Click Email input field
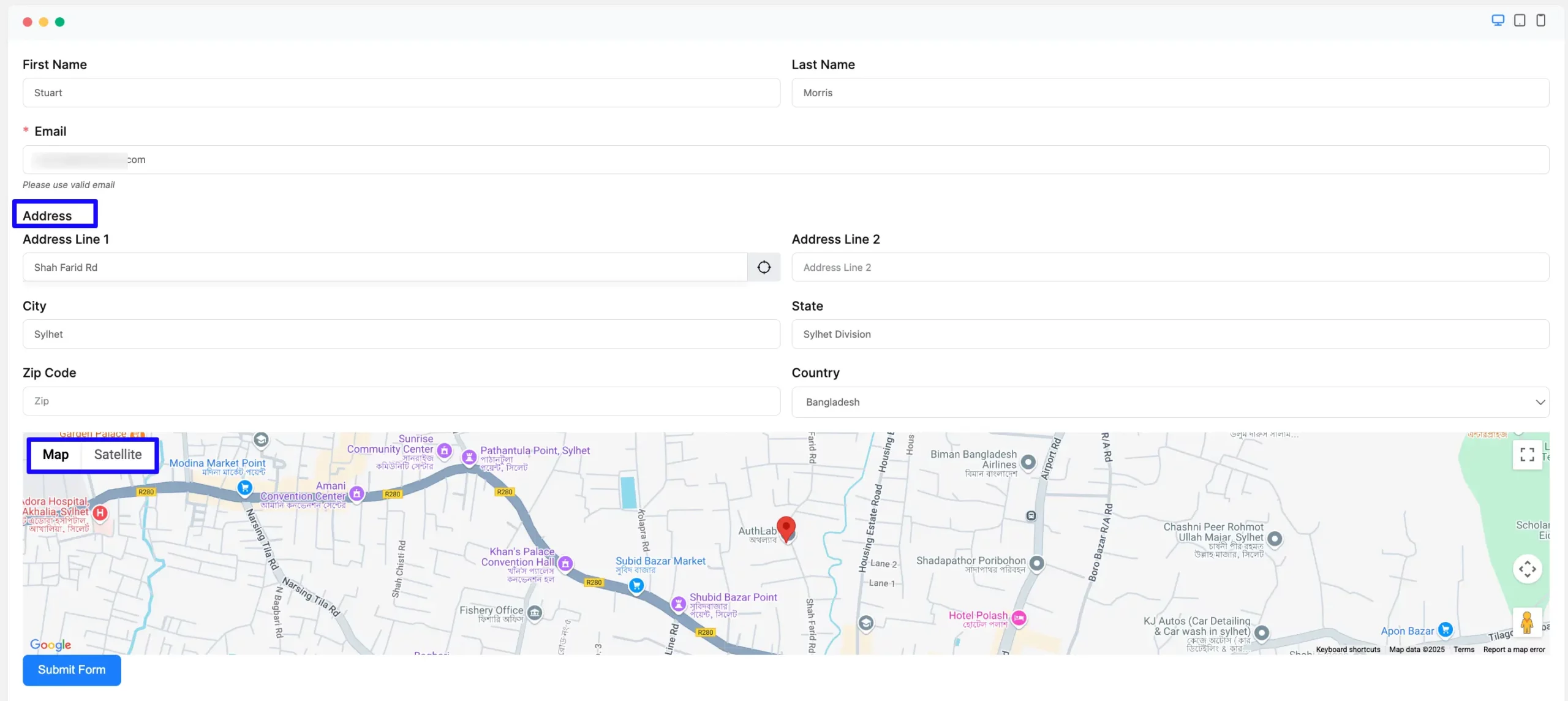 pos(786,159)
